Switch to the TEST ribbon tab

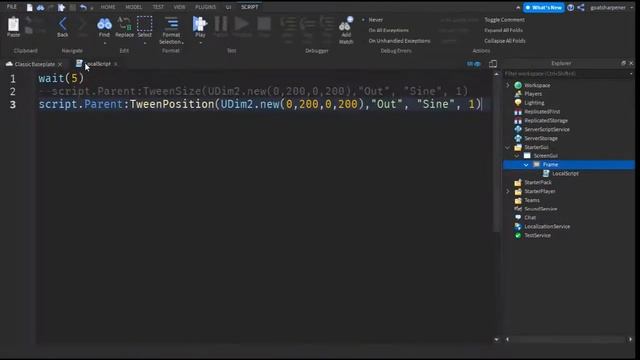click(158, 7)
